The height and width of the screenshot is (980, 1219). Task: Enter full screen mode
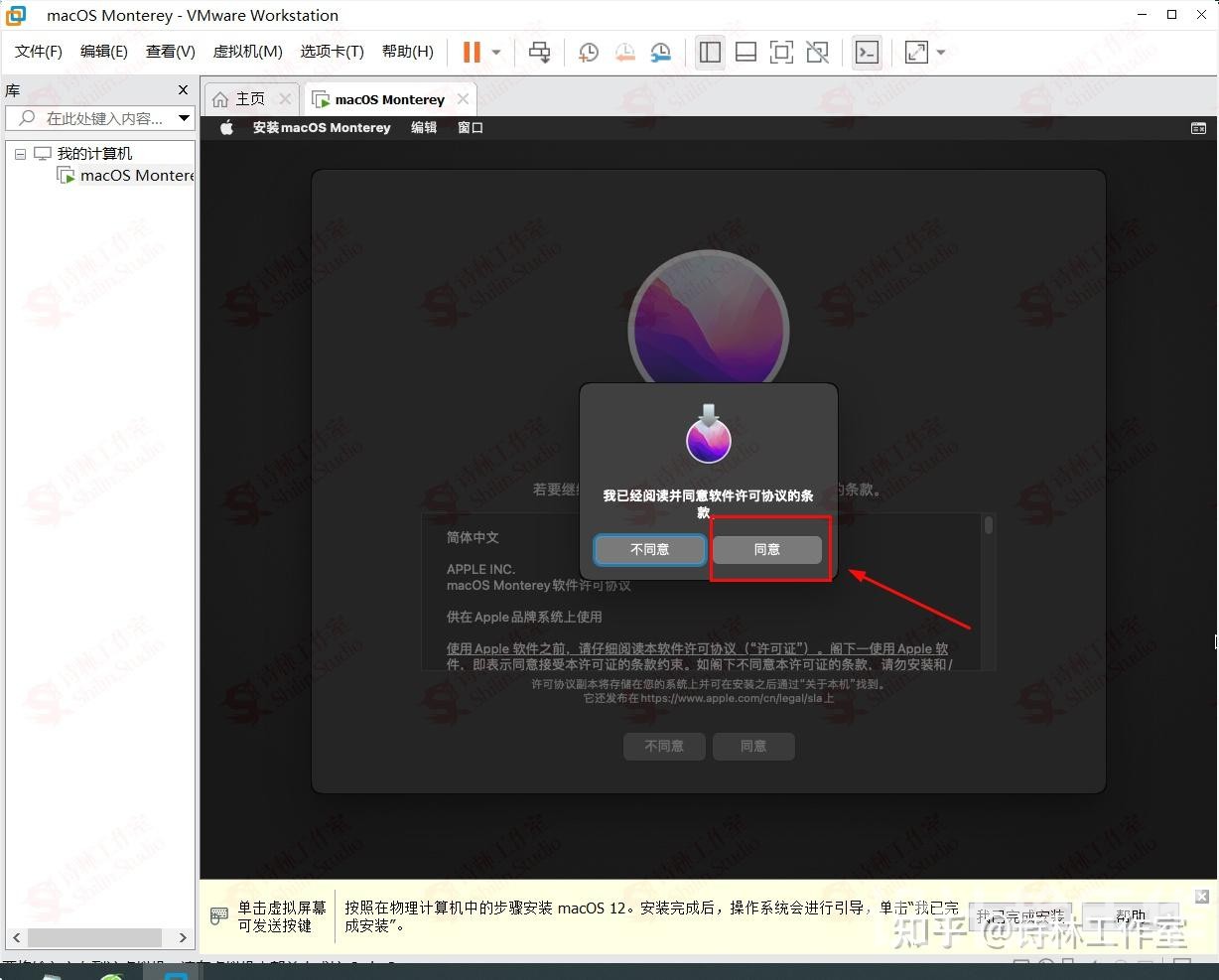tap(781, 51)
